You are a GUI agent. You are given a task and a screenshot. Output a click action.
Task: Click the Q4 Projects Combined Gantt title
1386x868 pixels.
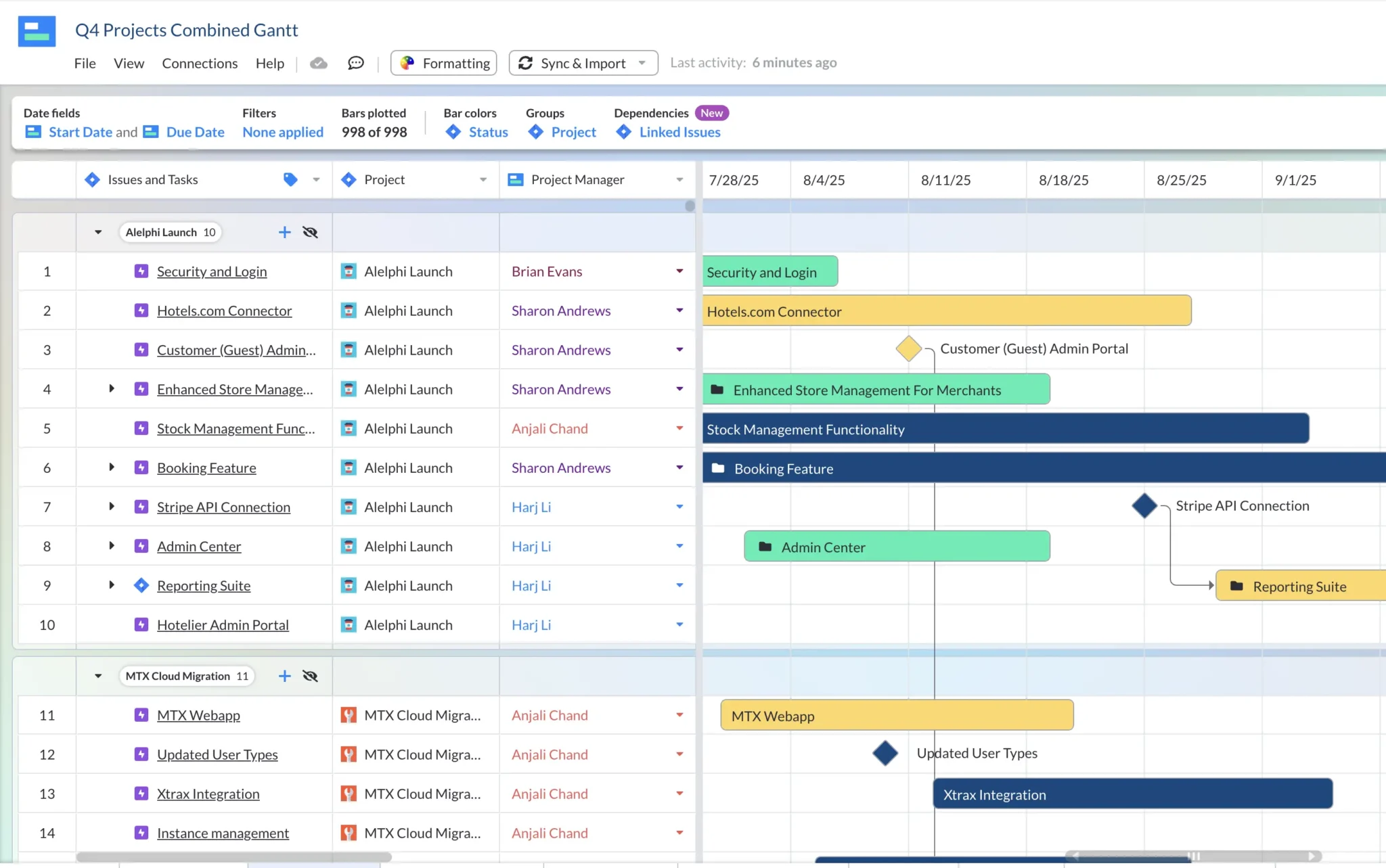[186, 30]
